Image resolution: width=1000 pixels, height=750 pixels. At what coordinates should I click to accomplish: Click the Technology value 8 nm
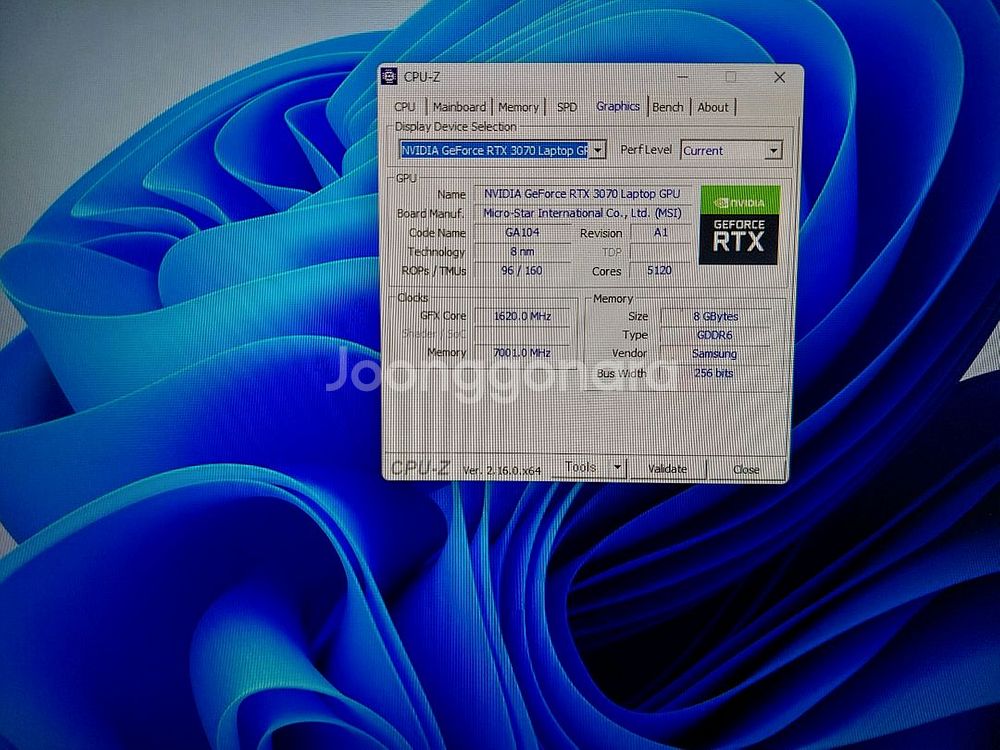click(x=522, y=251)
